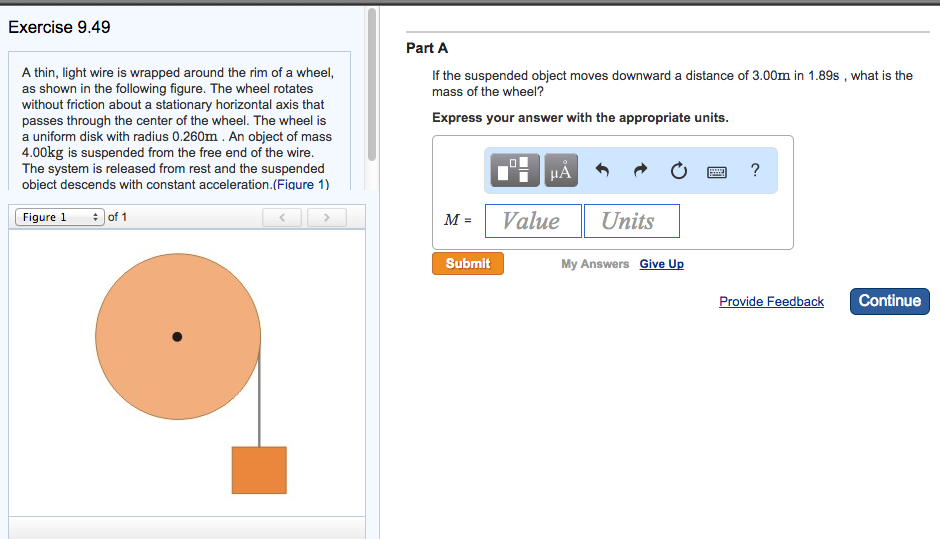Show keyboard shortcuts via the keyboard icon
940x539 pixels.
pos(717,171)
